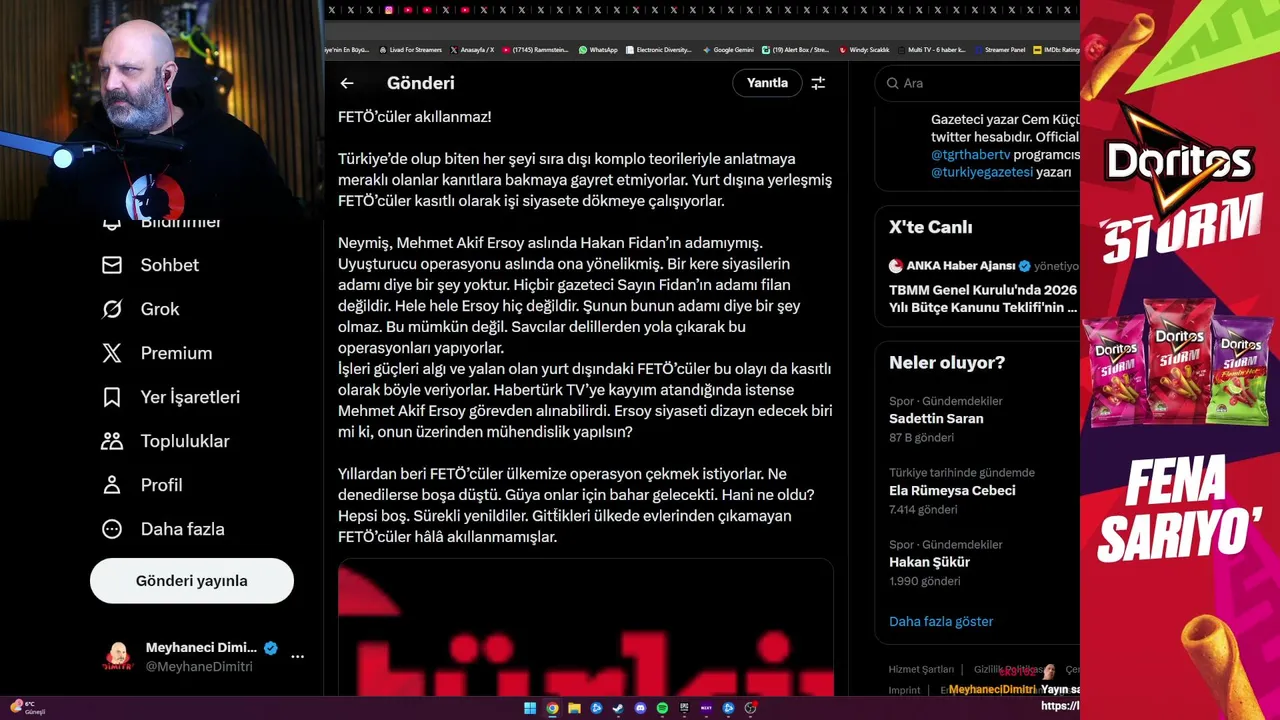Open WhatsApp bookmark
1280x720 pixels.
point(598,50)
